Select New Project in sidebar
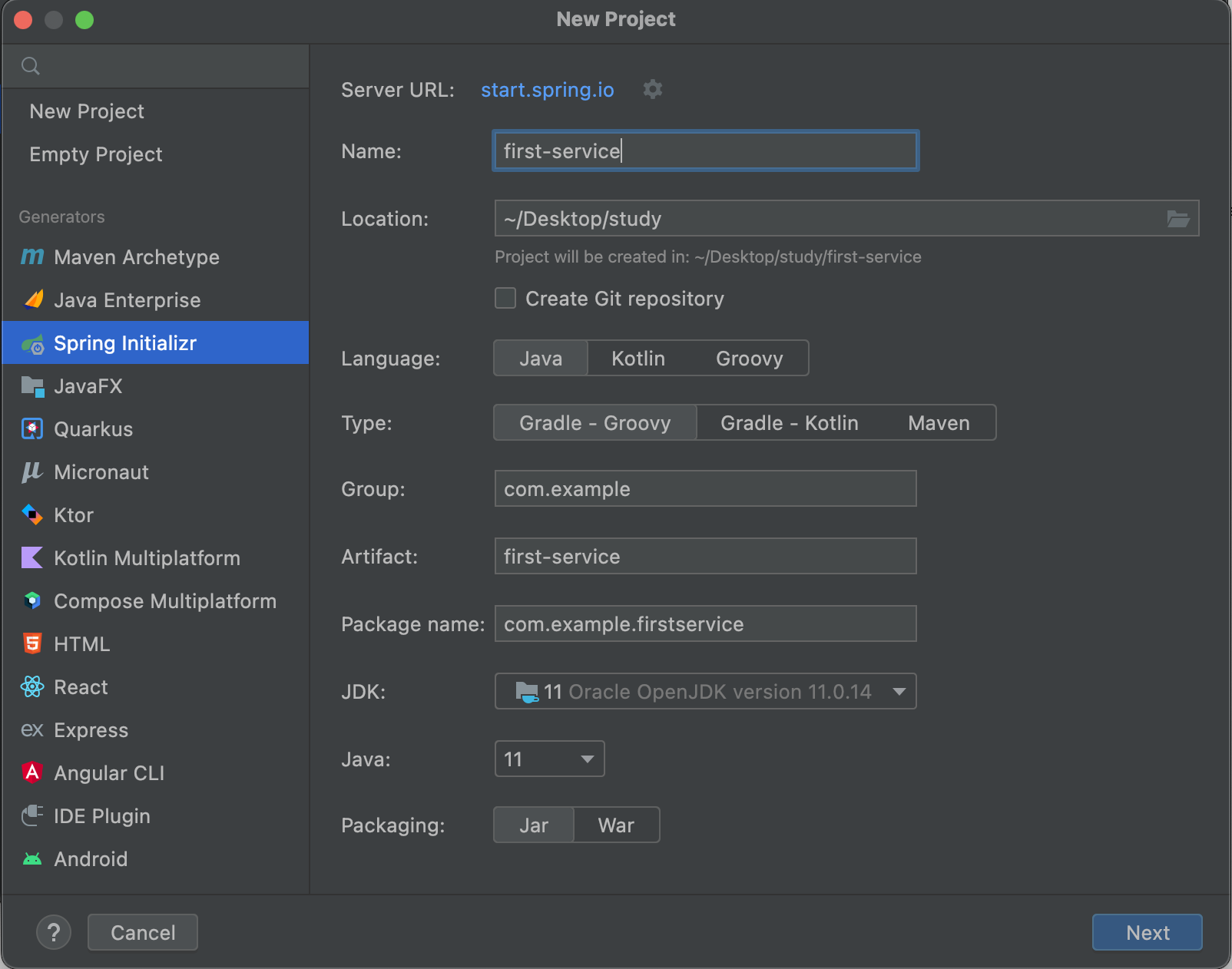 pyautogui.click(x=155, y=111)
